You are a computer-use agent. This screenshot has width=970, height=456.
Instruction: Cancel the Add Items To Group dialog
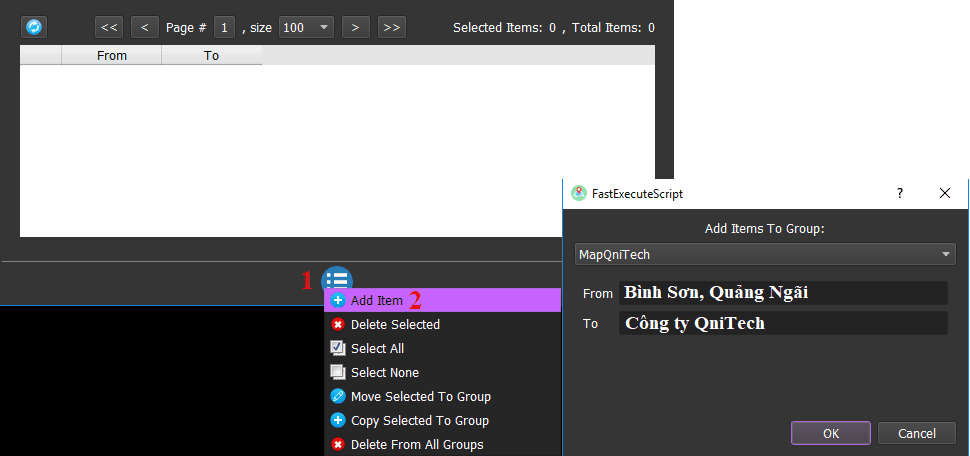click(x=916, y=433)
